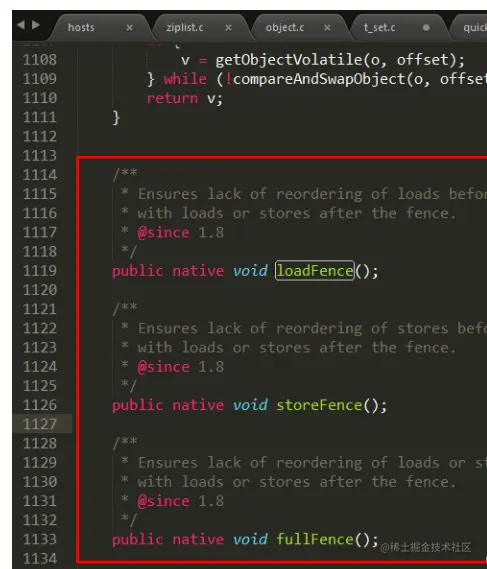This screenshot has width=487, height=569.
Task: Open the ziplist.c tab
Action: pyautogui.click(x=185, y=28)
